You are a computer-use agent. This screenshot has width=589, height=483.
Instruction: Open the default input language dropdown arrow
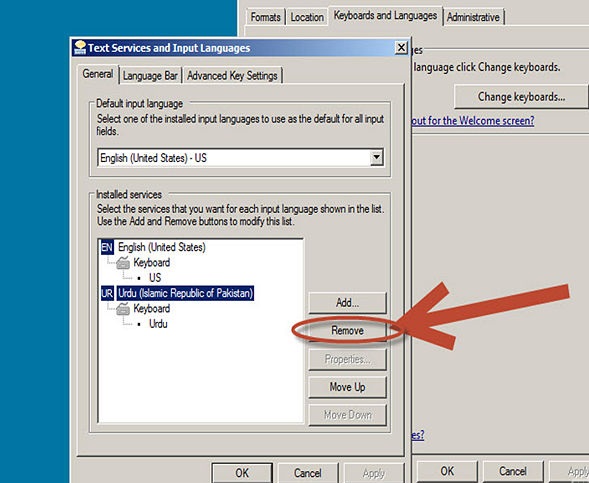[376, 157]
